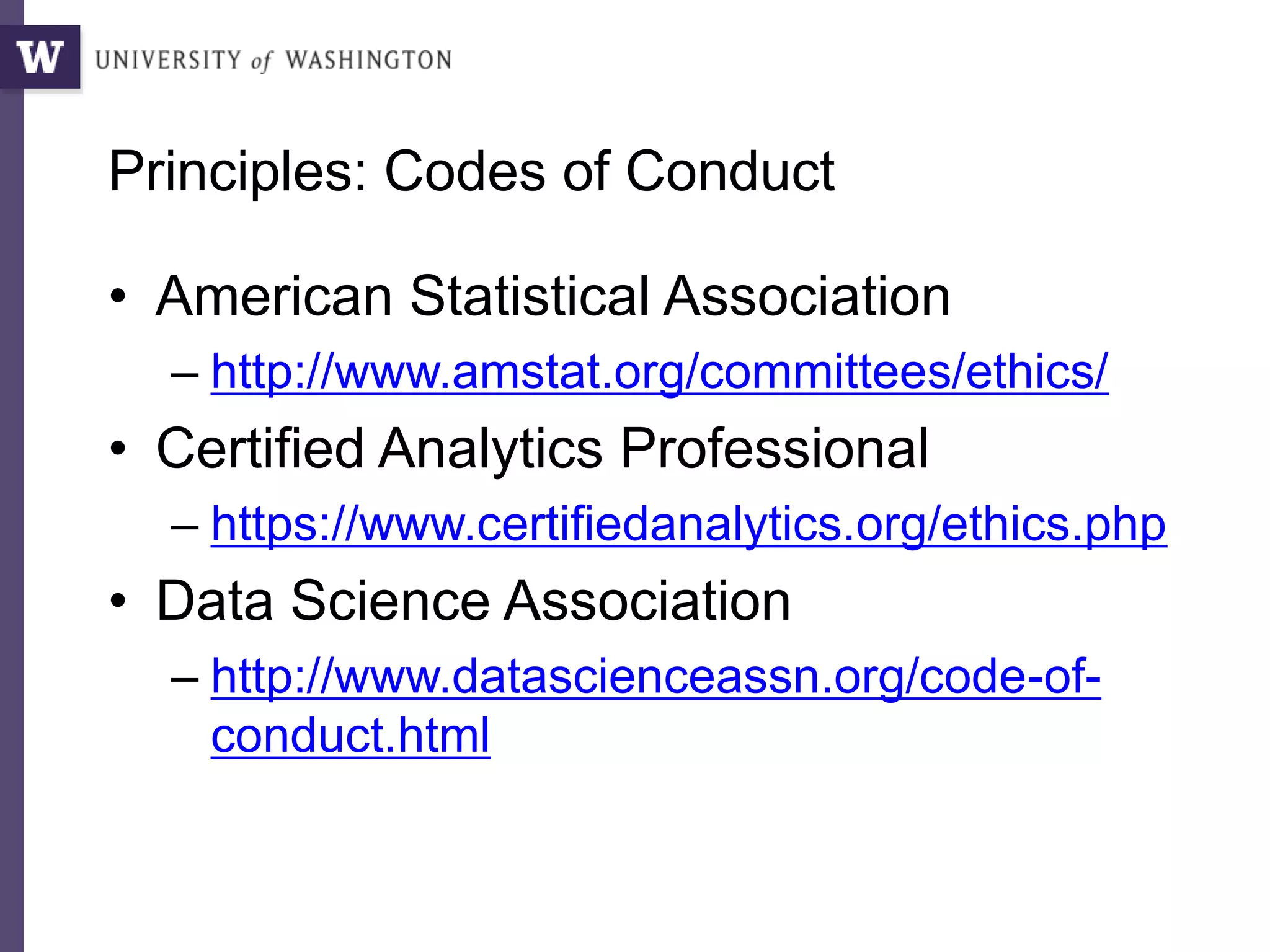
Task: Click the word WASHINGTON in the header
Action: (368, 60)
